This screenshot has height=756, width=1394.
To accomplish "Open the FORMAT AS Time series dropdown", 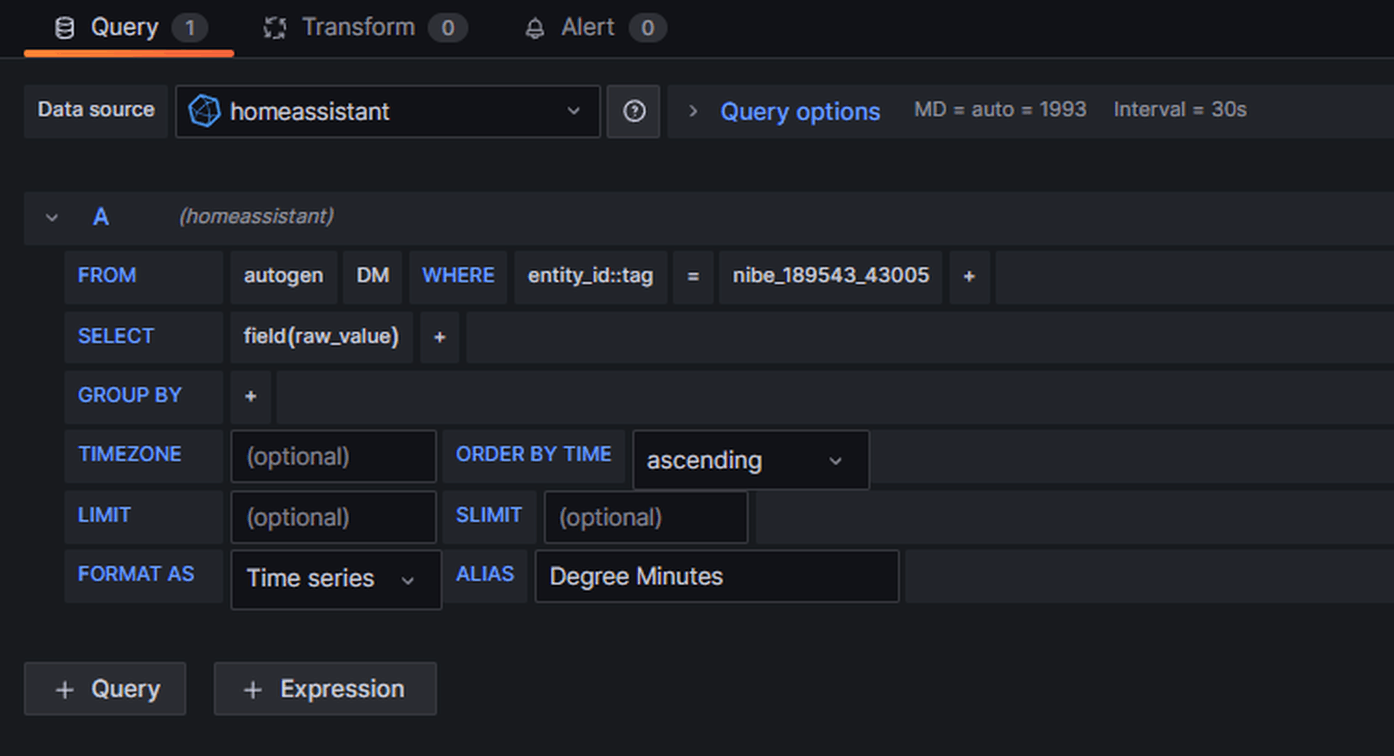I will coord(335,578).
